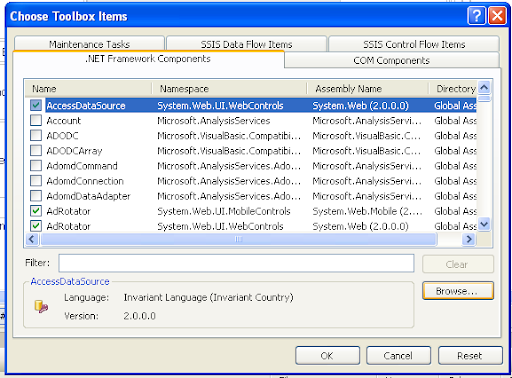The width and height of the screenshot is (512, 378).
Task: Close the Choose Toolbox Items dialog
Action: 497,16
